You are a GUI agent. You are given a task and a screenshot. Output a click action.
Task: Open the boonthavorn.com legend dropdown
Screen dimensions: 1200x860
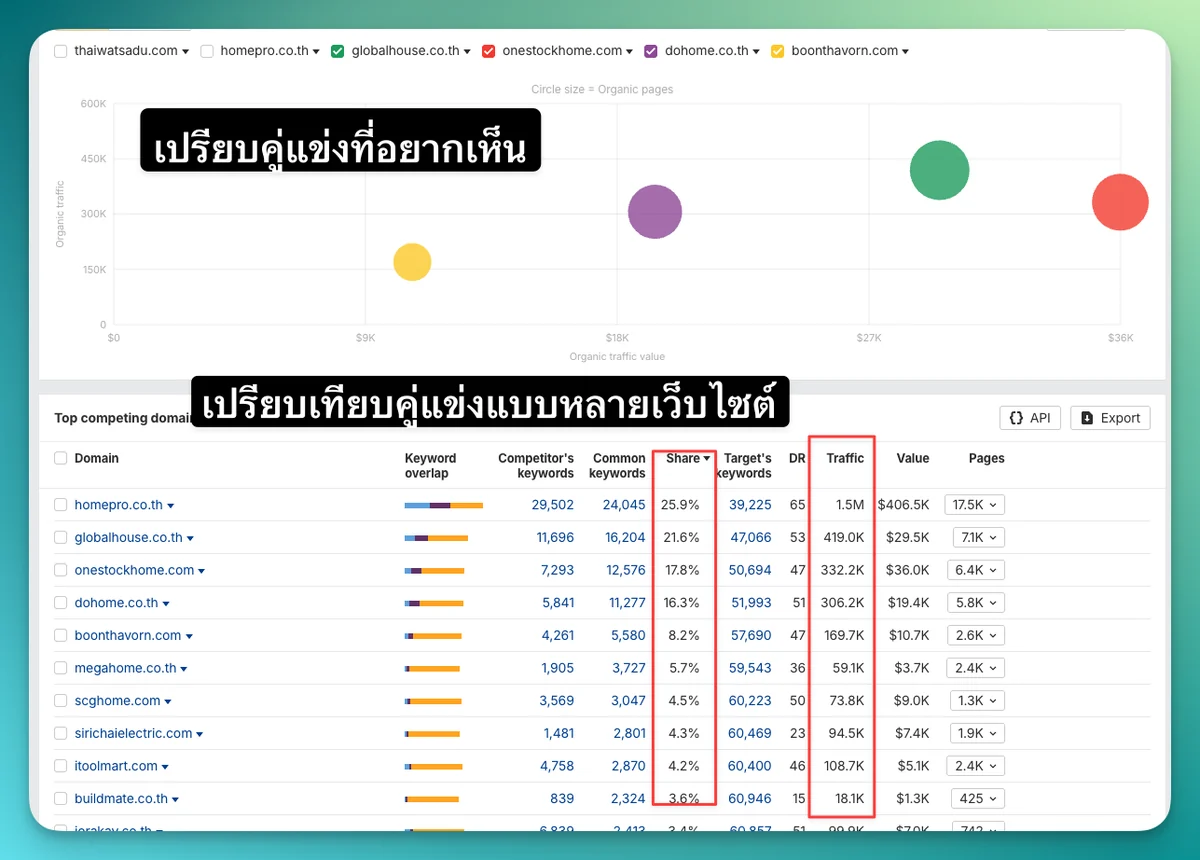click(x=905, y=52)
